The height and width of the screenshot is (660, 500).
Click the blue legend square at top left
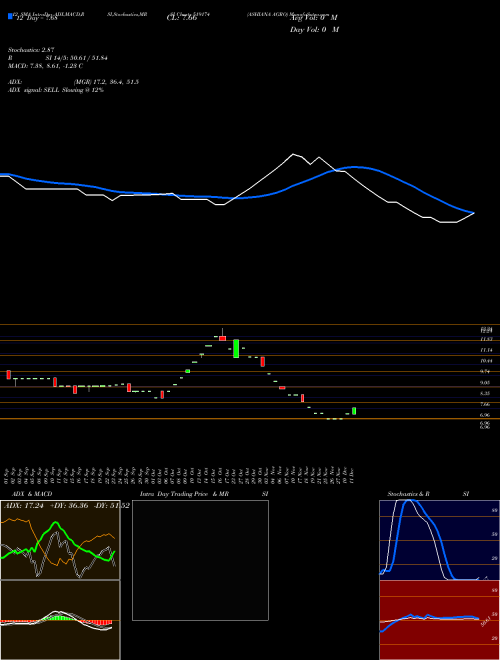tap(10, 16)
